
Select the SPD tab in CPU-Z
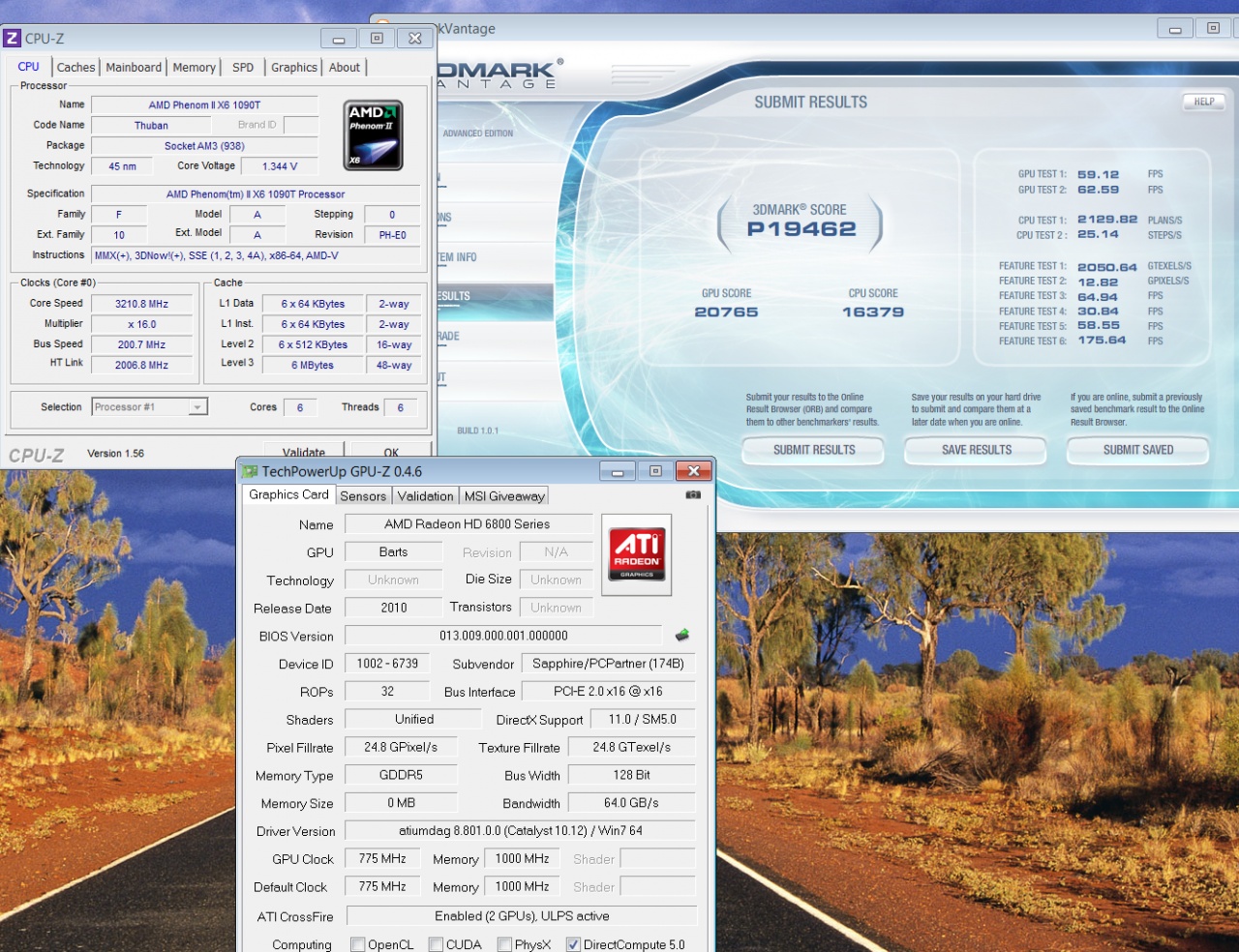243,68
